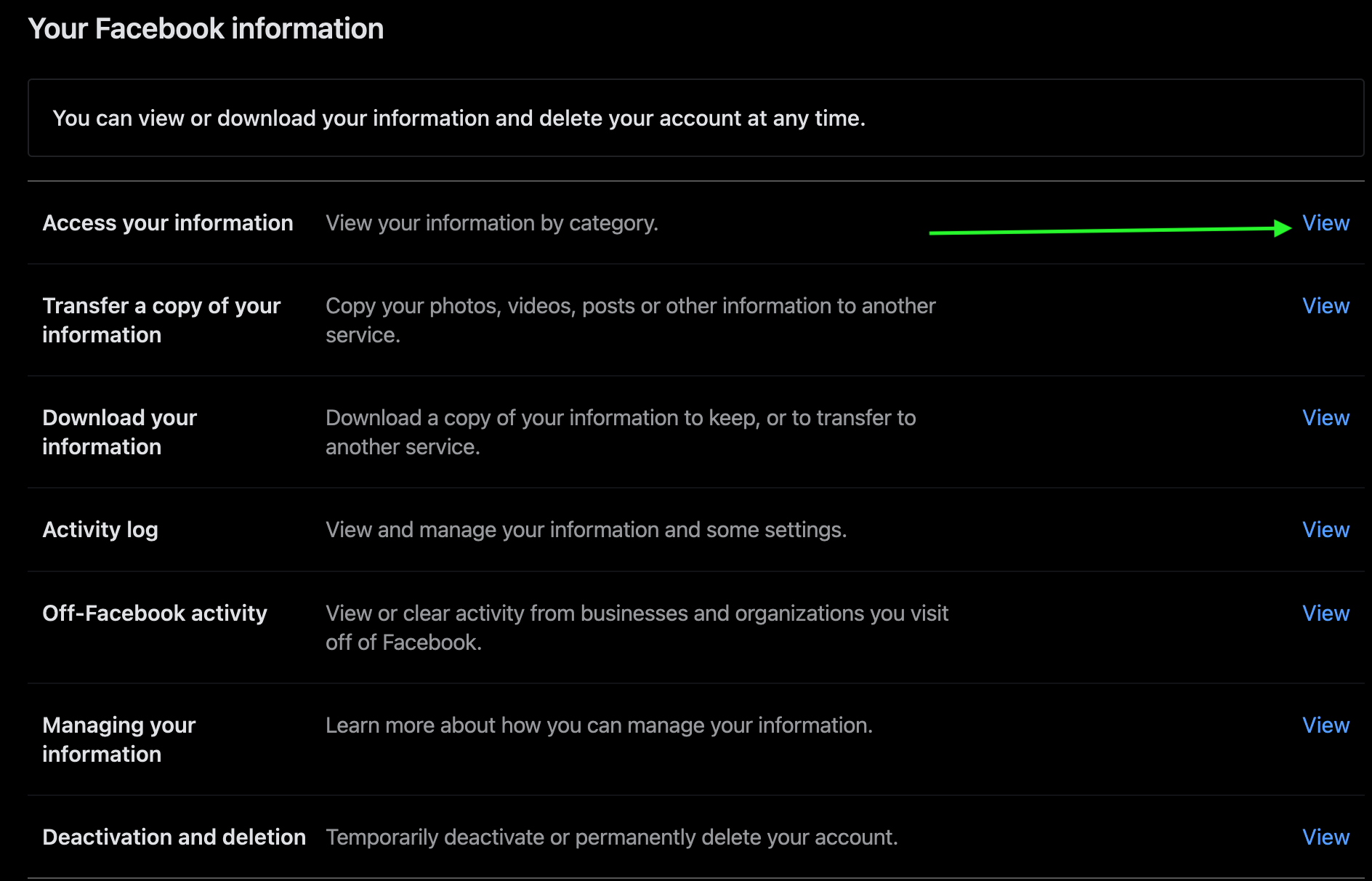
Task: Select the Deactivation and deletion title
Action: coord(174,837)
